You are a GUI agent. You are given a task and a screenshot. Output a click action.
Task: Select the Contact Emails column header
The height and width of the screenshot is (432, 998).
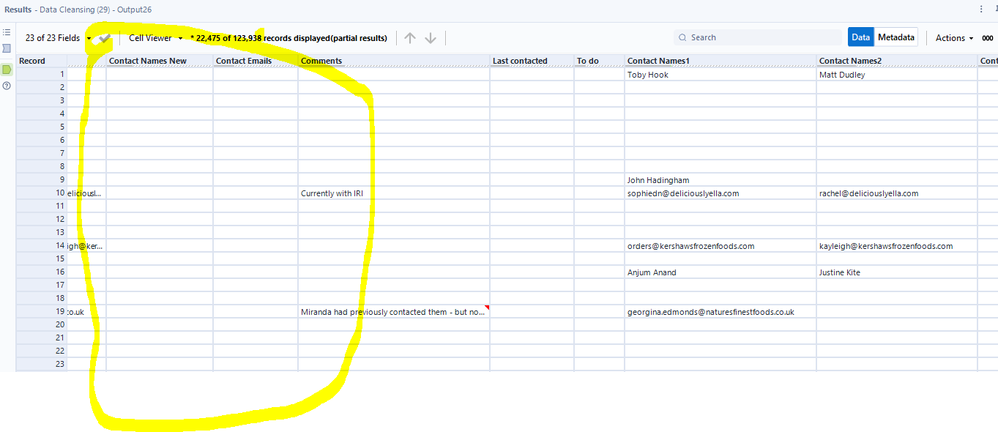point(255,61)
